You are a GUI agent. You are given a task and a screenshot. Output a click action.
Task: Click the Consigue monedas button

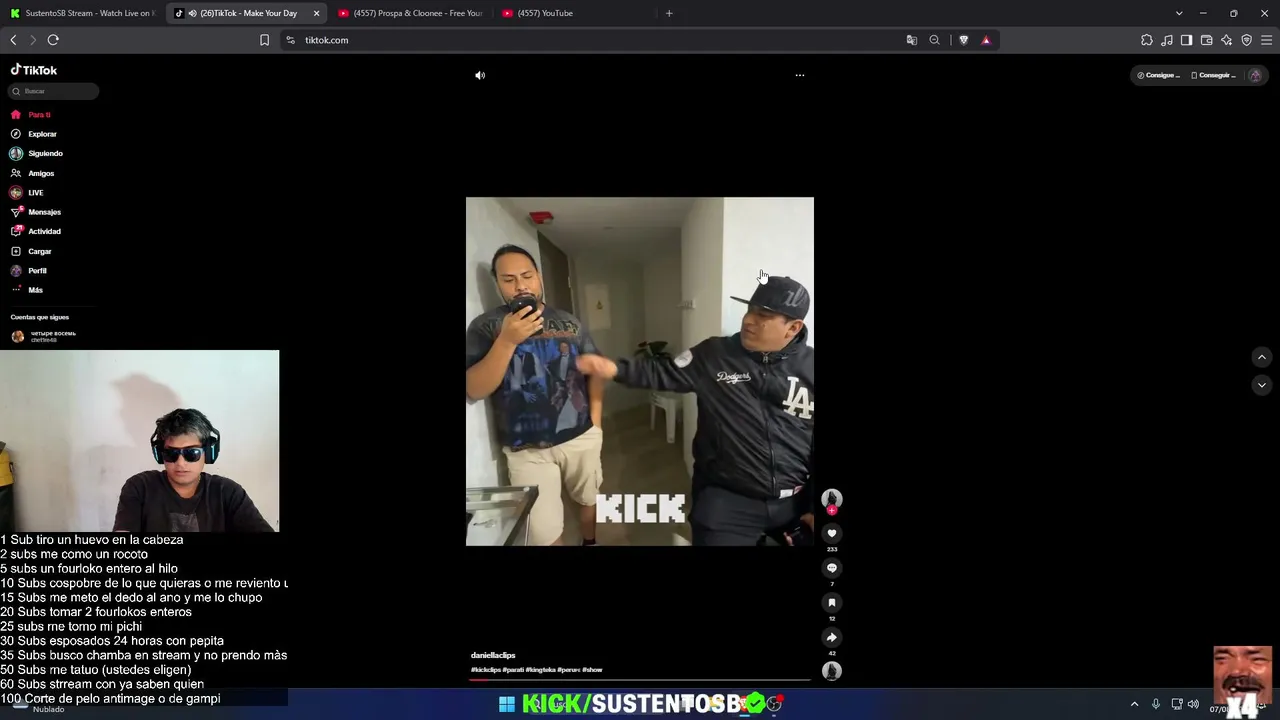pyautogui.click(x=1159, y=75)
